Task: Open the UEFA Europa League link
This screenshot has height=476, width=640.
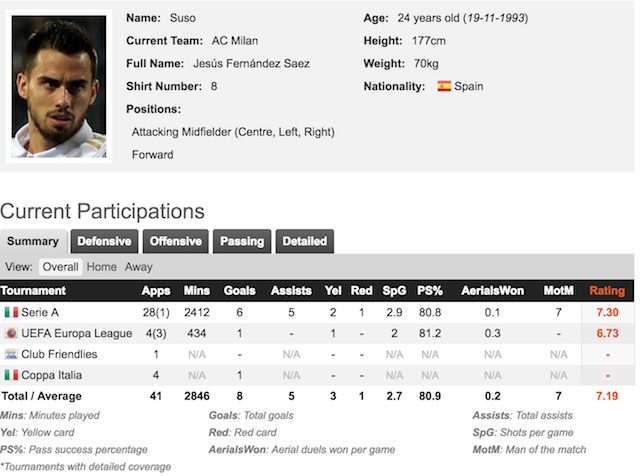Action: tap(77, 334)
